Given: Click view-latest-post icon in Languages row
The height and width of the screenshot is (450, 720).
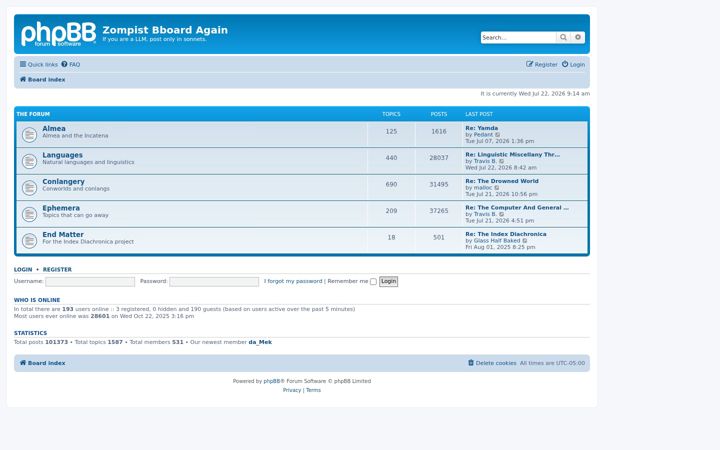Looking at the screenshot, I should click(501, 161).
